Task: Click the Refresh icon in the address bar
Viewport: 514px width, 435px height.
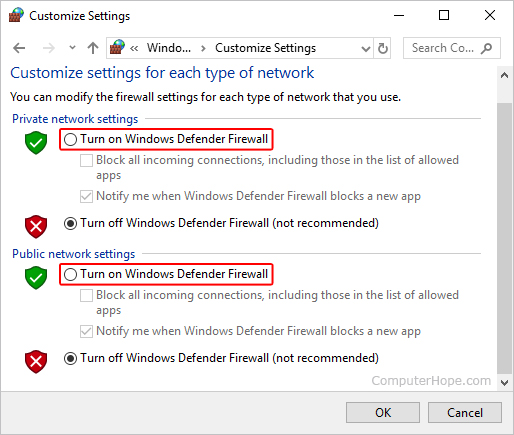Action: click(x=383, y=49)
